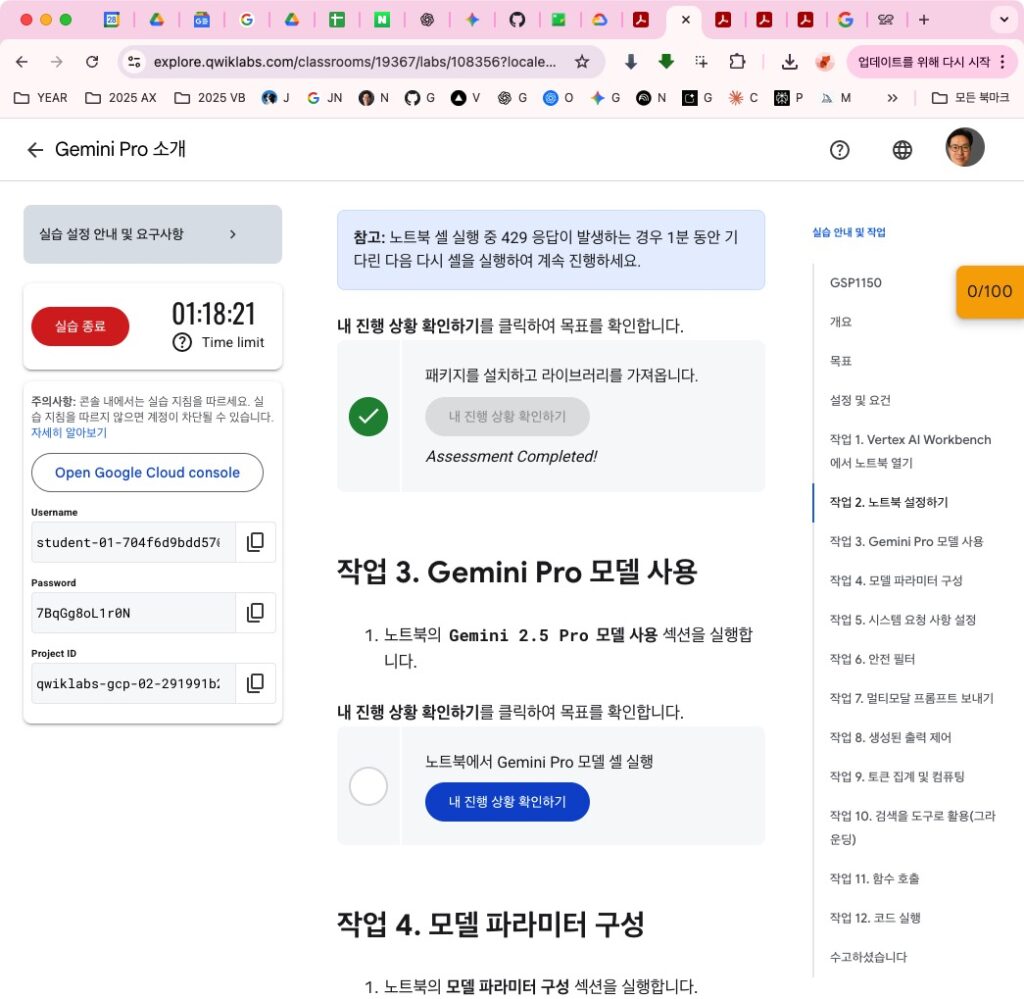Viewport: 1024px width, 999px height.
Task: Click the empty progress circle for 작업 3
Action: pos(368,786)
